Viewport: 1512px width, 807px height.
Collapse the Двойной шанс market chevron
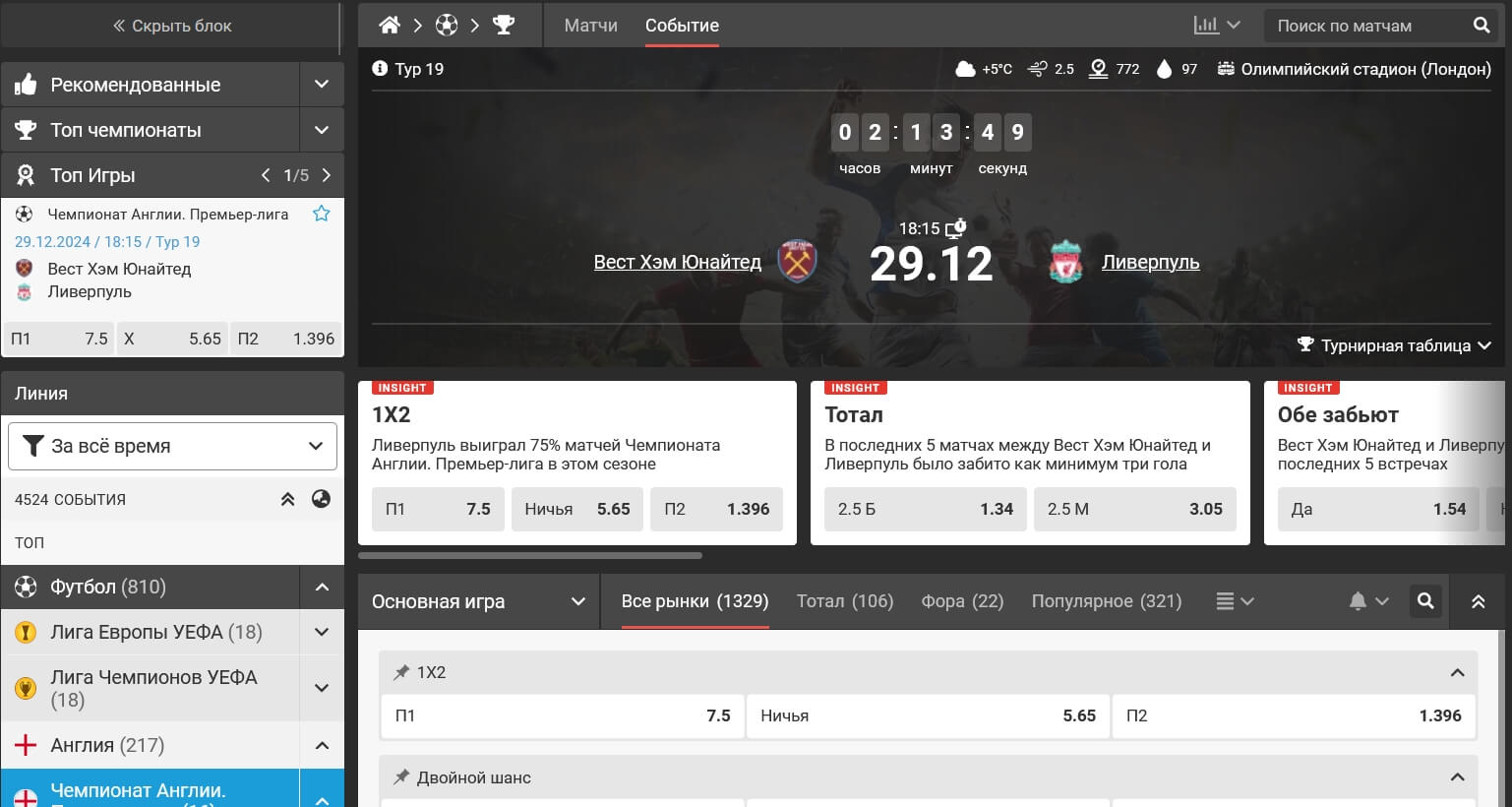(x=1457, y=777)
